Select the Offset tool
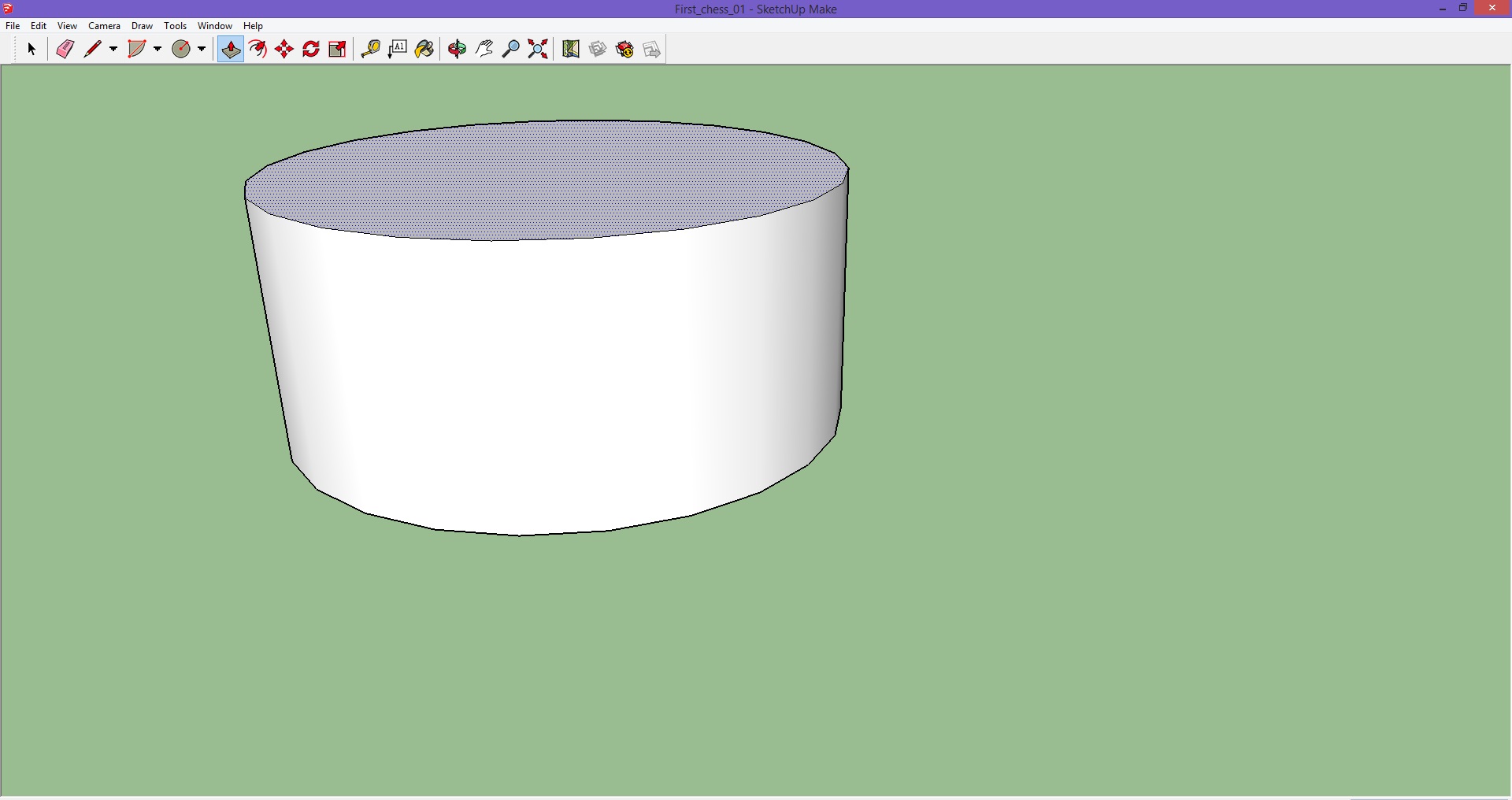The height and width of the screenshot is (800, 1512). click(258, 50)
